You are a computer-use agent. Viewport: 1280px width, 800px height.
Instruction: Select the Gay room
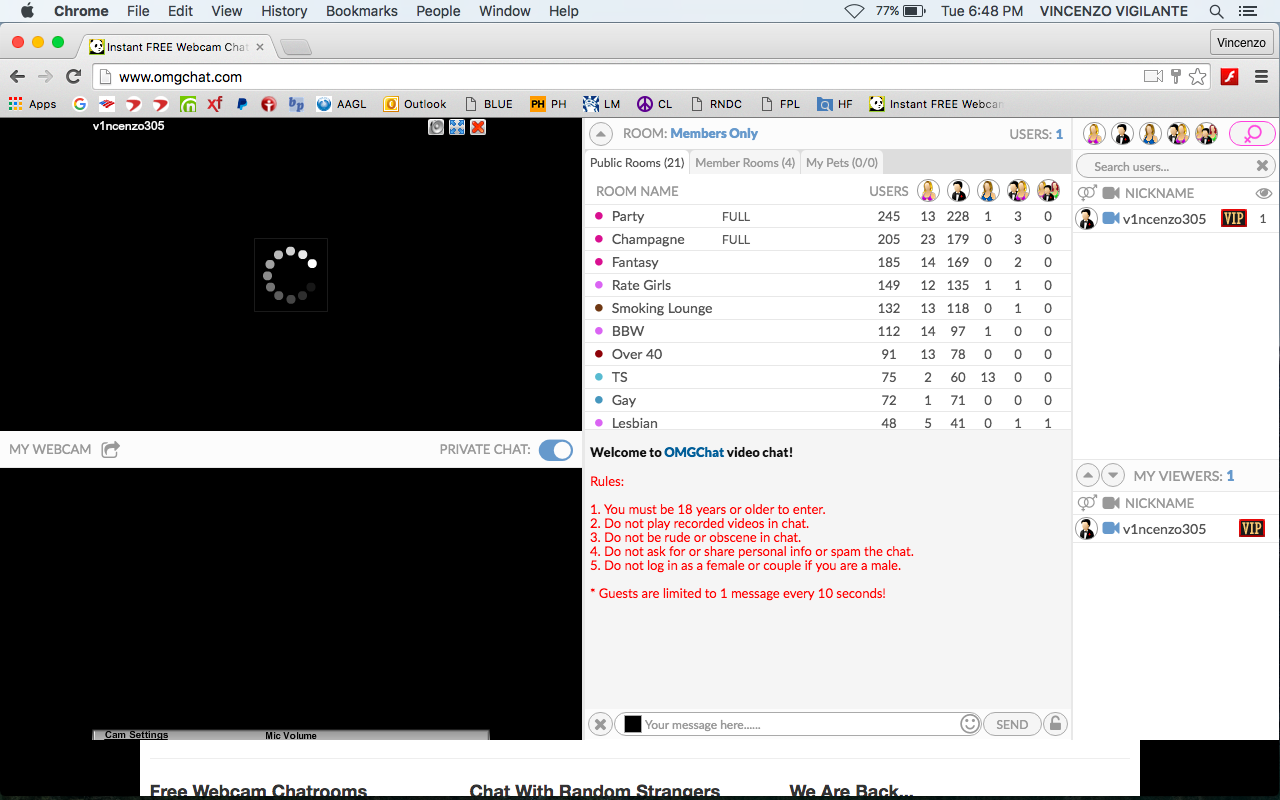tap(827, 400)
